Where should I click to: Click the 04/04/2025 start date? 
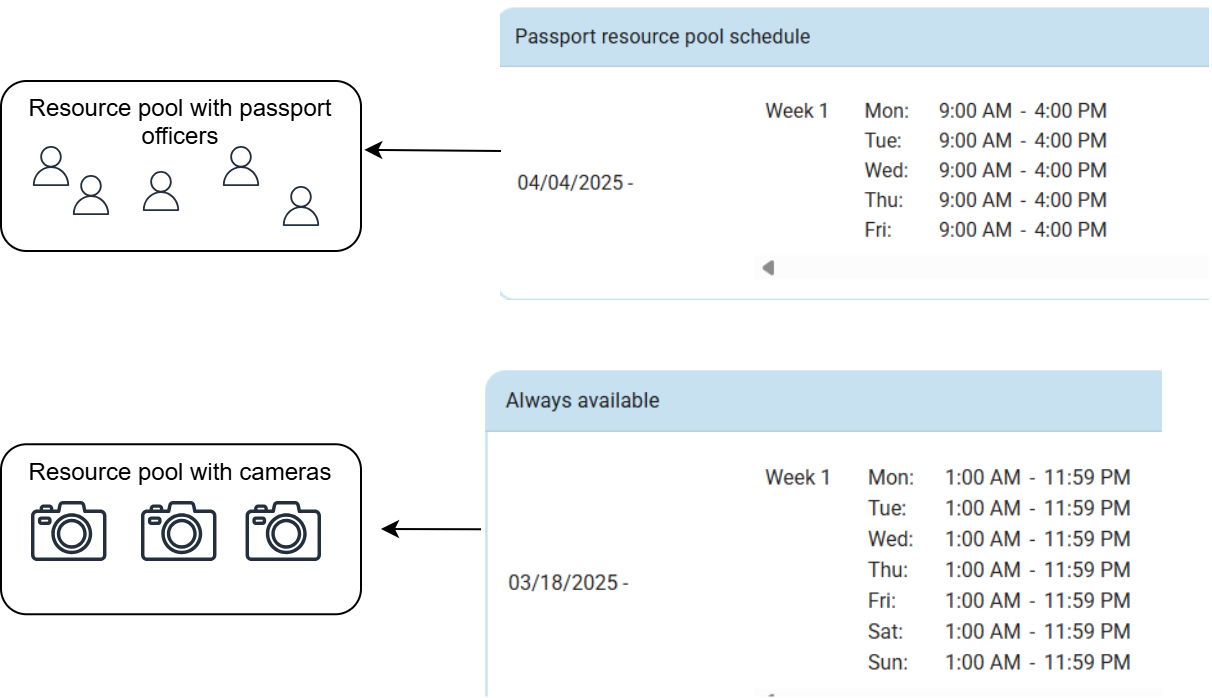coord(570,183)
